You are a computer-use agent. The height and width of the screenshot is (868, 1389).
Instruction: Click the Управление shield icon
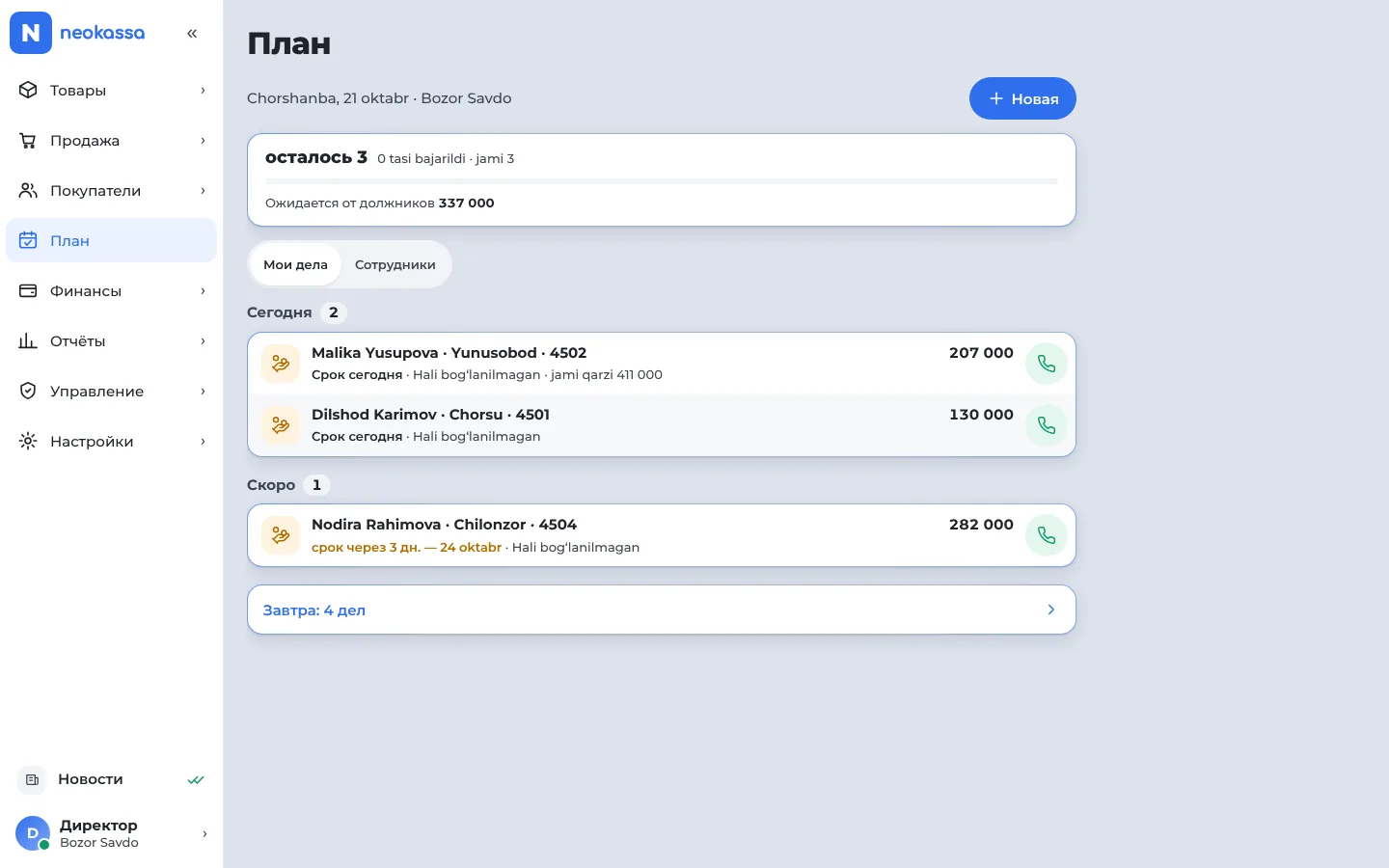[x=28, y=392]
